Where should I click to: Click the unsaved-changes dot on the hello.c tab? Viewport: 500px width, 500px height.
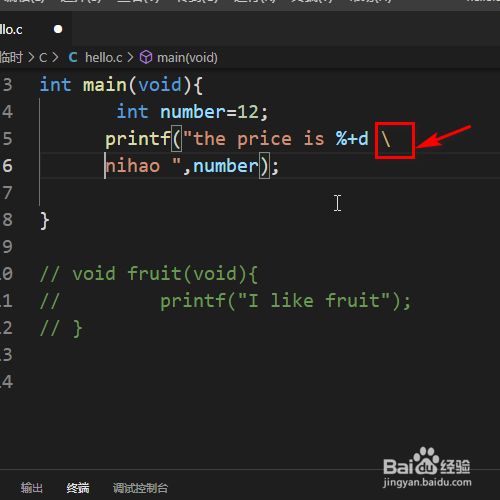click(58, 29)
